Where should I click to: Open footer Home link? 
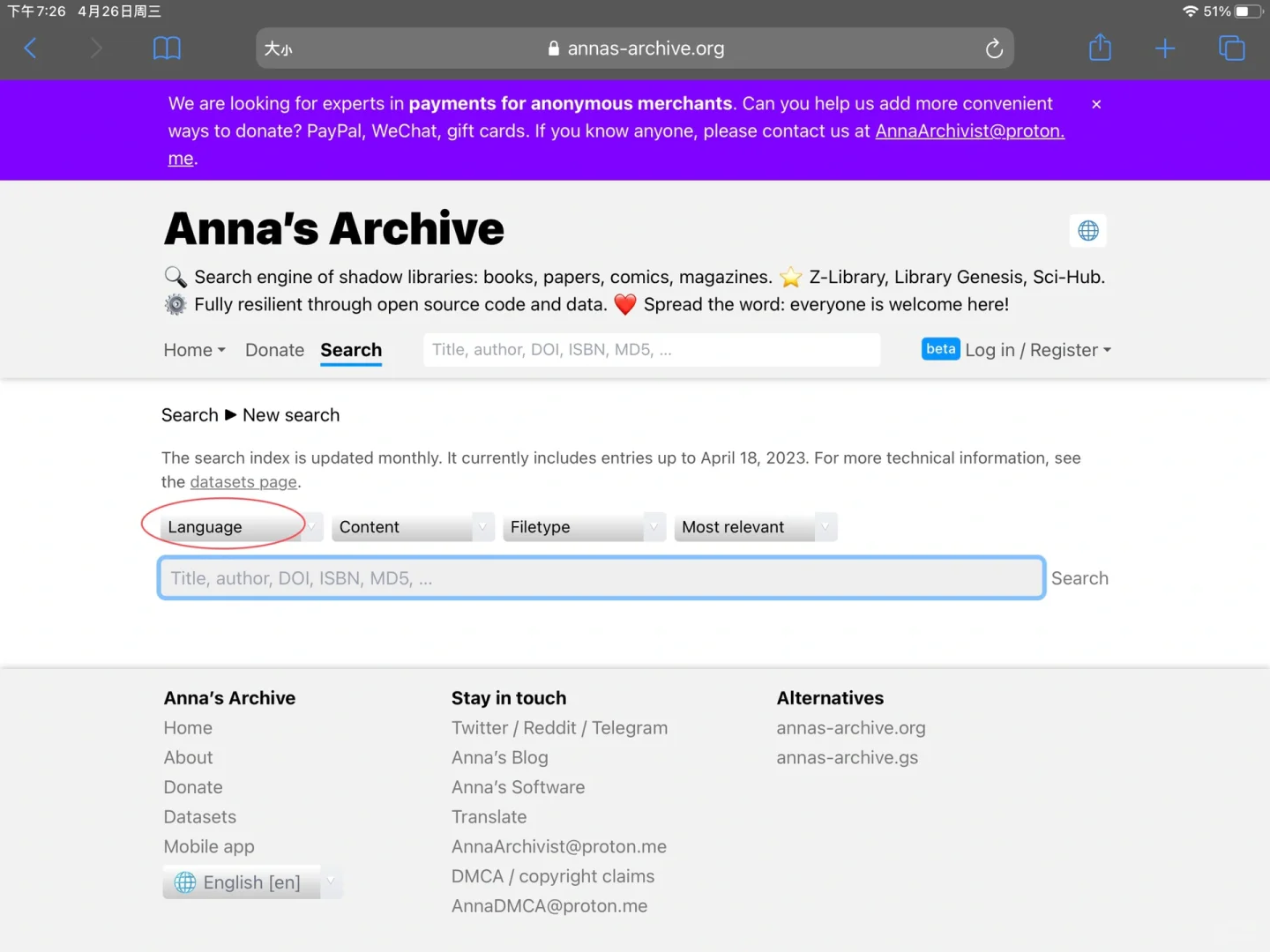[x=188, y=728]
